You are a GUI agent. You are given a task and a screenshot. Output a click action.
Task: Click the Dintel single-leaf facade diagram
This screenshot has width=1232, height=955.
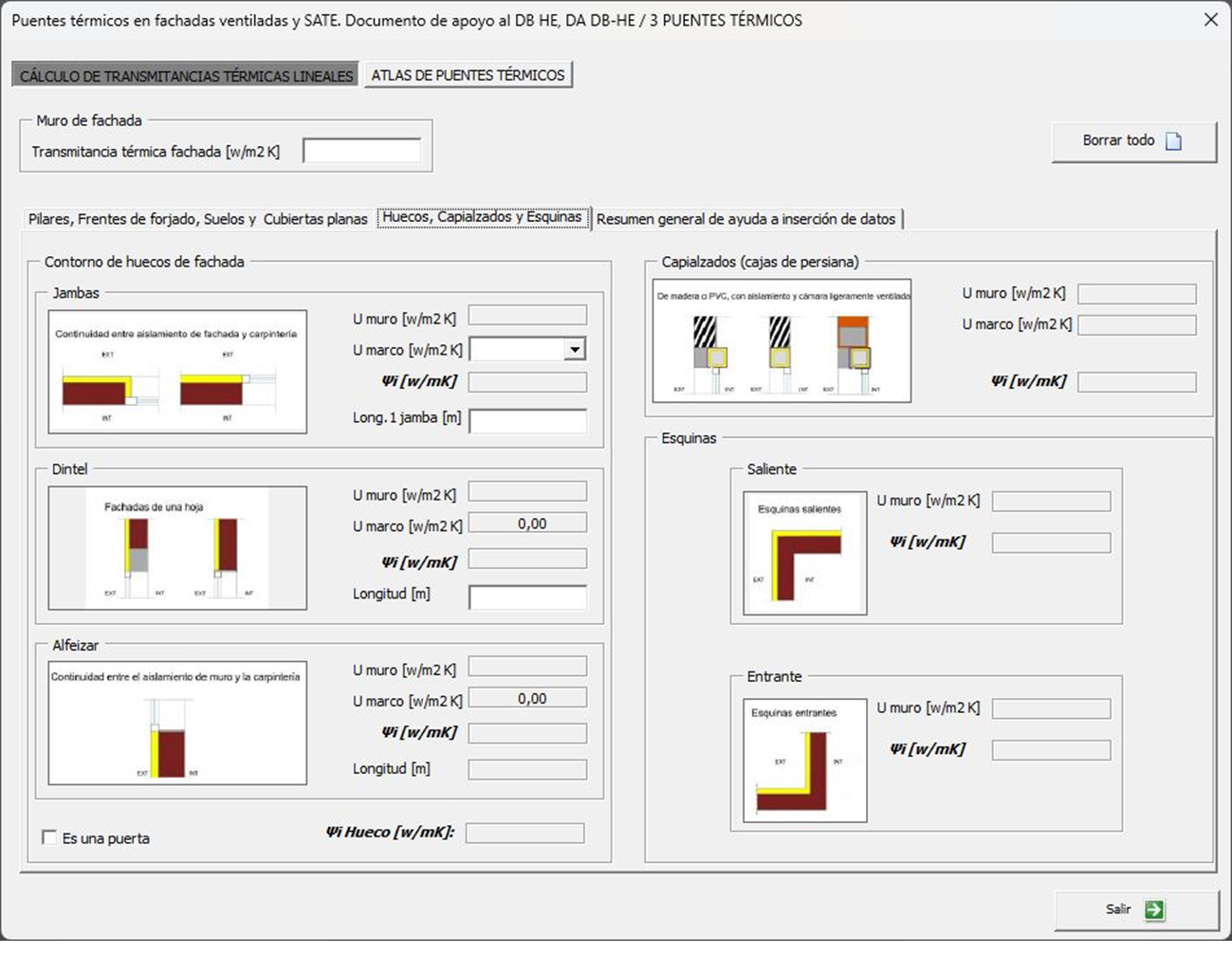177,548
